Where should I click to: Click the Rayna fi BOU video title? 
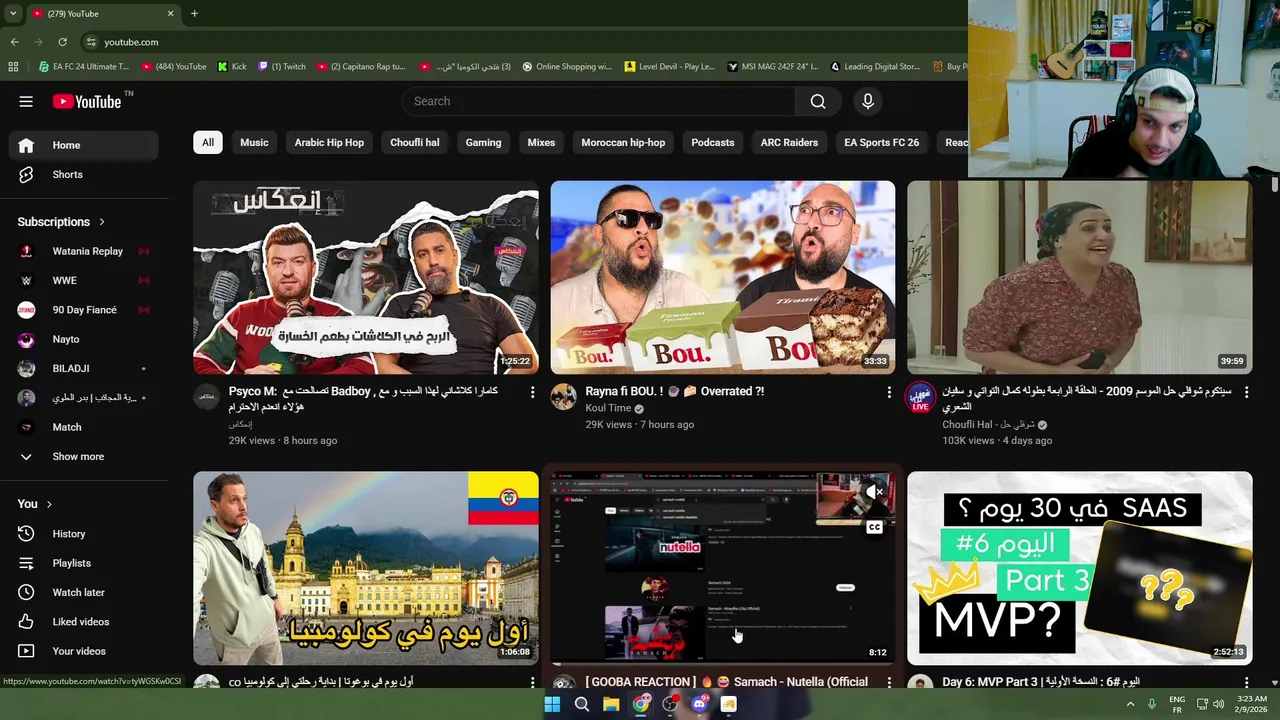coord(675,392)
